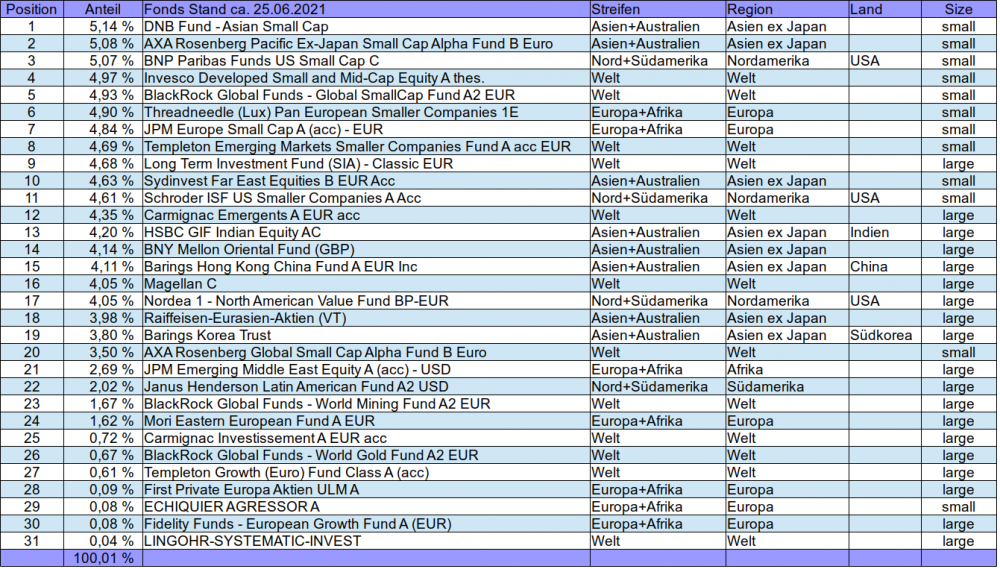Screen dimensions: 1000x569
Task: Select 'DNB Fund - Asian Small Cap' cell
Action: pyautogui.click(x=366, y=26)
